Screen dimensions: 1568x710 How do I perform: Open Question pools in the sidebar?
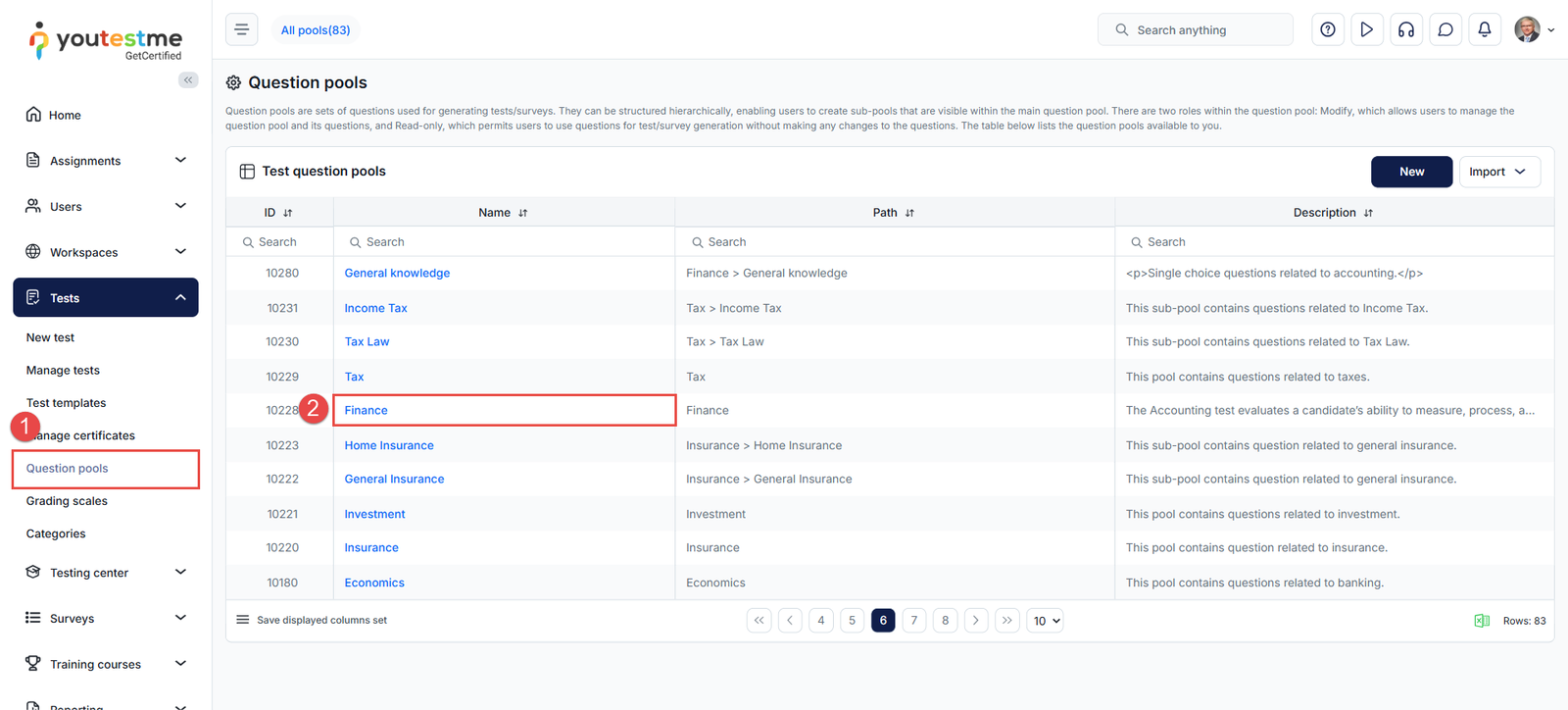[68, 469]
